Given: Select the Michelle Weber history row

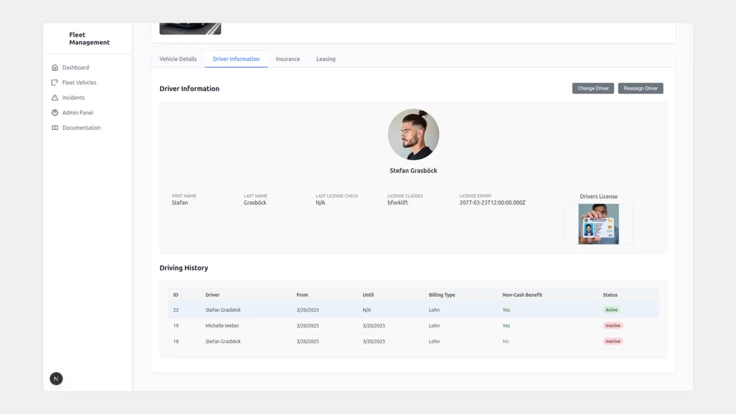Looking at the screenshot, I should coord(222,326).
